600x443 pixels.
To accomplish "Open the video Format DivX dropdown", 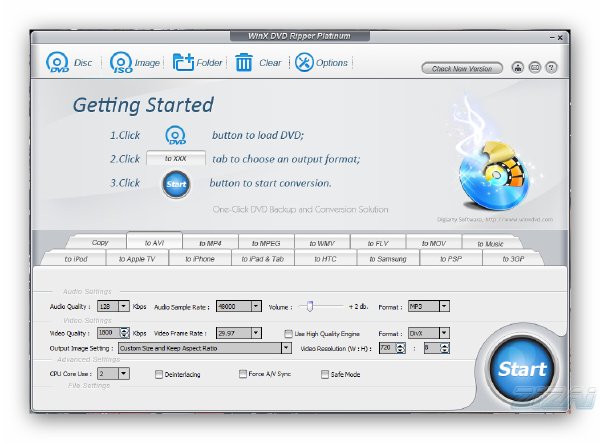I will click(444, 333).
